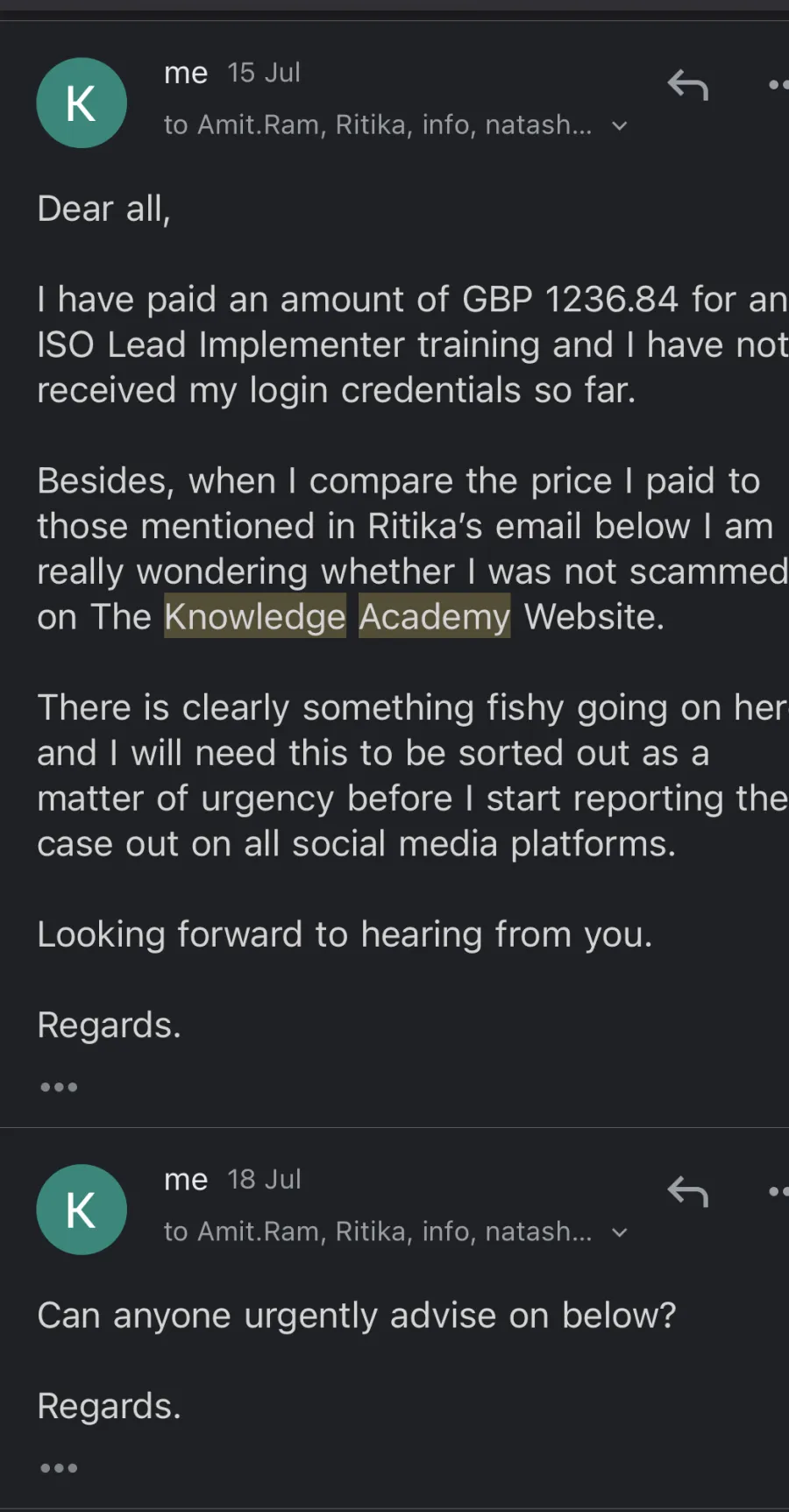Click the "18 Jul" date label
789x1512 pixels.
coord(264,1180)
